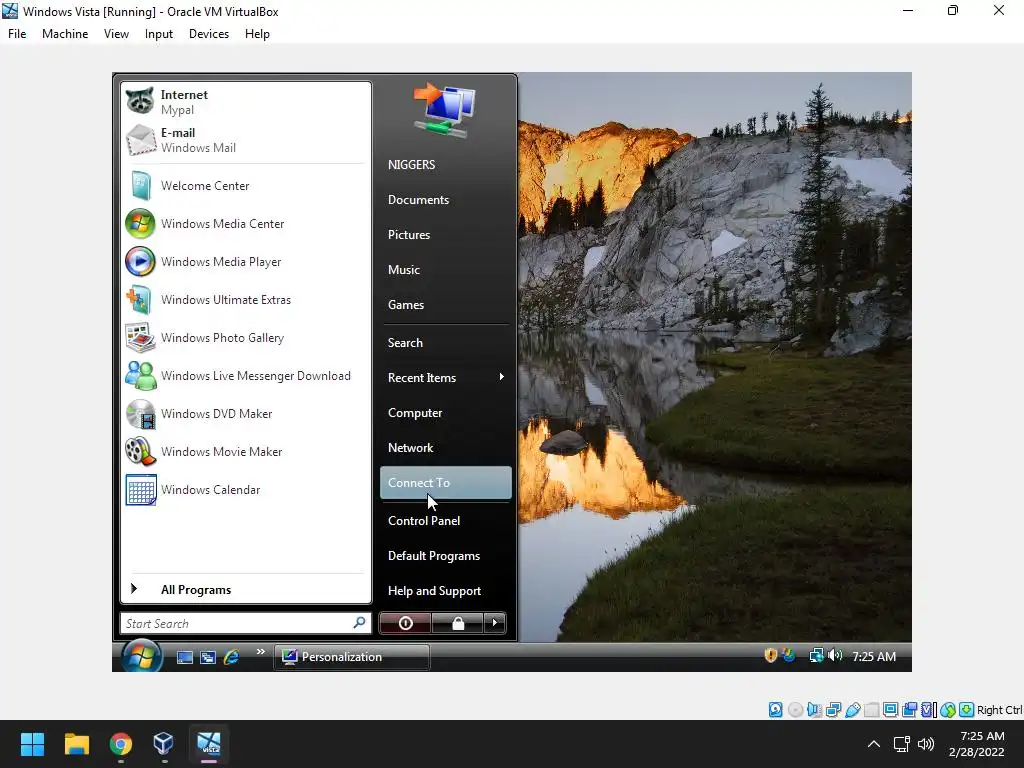Open Windows Live Messenger Download
This screenshot has height=768, width=1024.
tap(246, 376)
